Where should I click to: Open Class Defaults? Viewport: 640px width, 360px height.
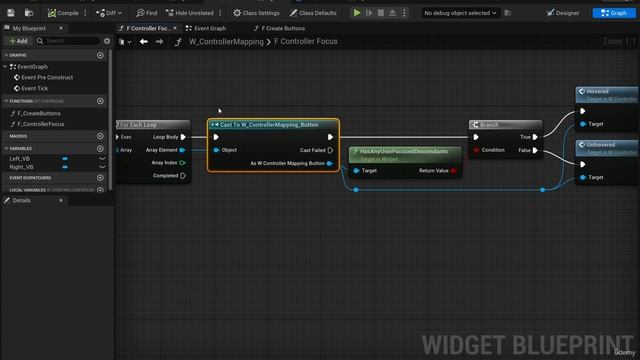pyautogui.click(x=313, y=13)
